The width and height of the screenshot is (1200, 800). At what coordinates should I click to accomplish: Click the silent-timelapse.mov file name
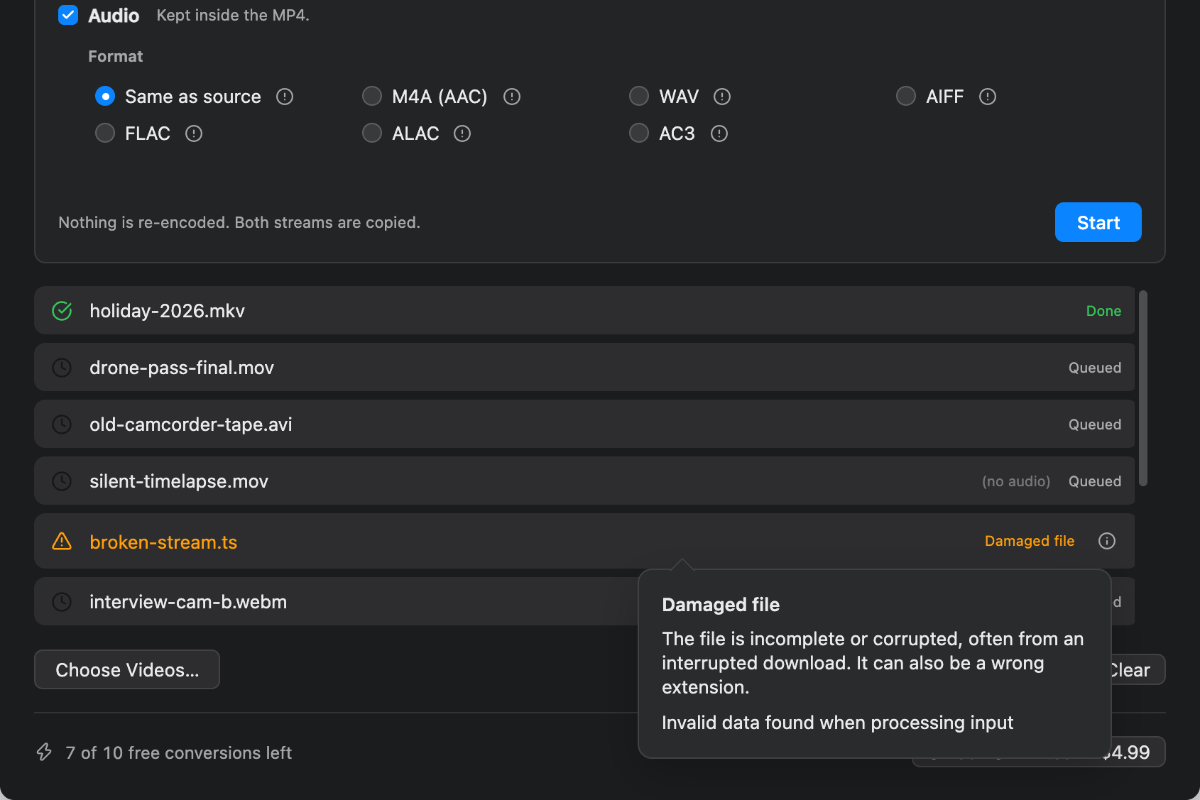179,482
